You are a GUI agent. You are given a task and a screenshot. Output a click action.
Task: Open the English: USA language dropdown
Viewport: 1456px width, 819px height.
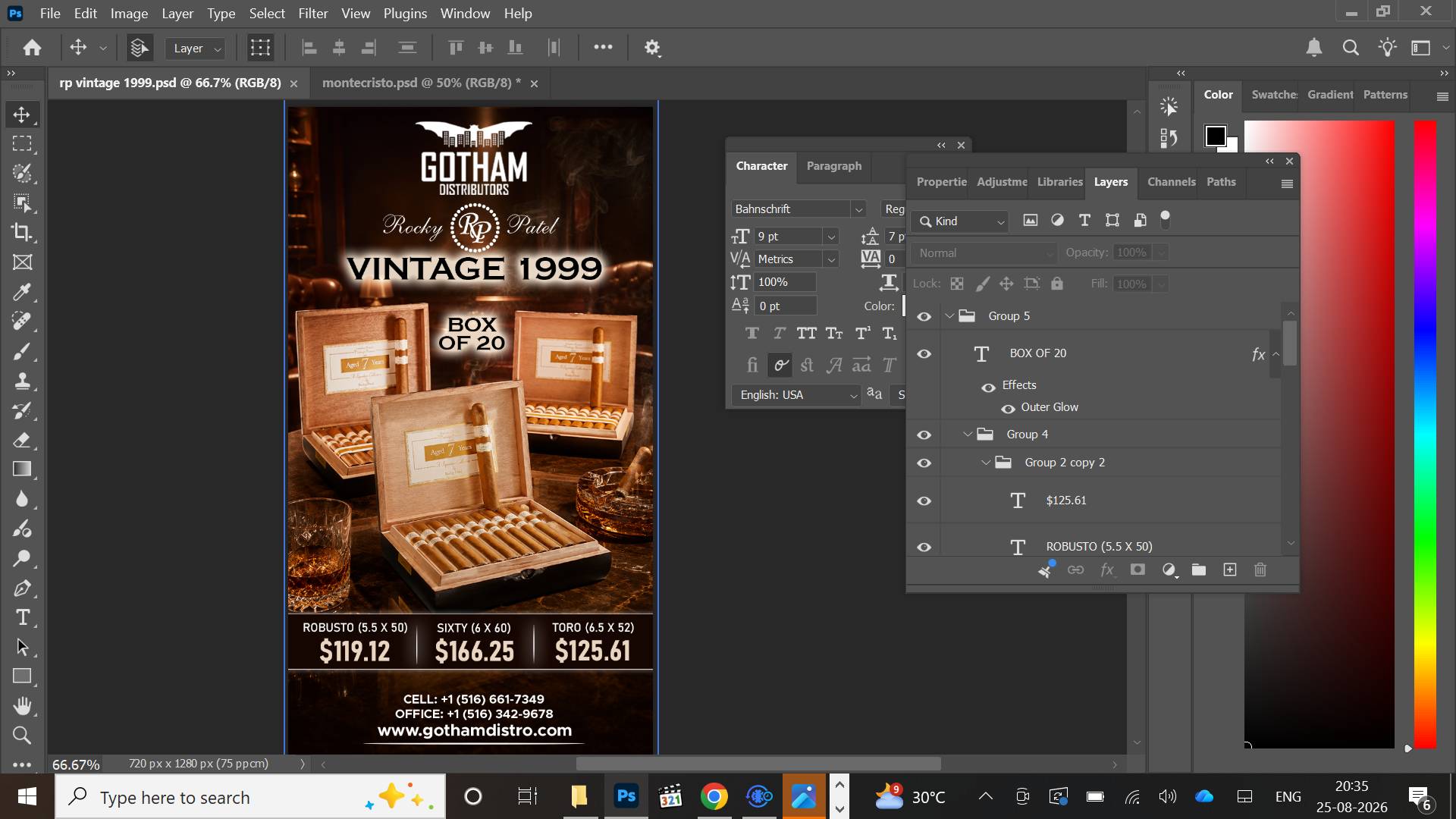click(x=852, y=395)
